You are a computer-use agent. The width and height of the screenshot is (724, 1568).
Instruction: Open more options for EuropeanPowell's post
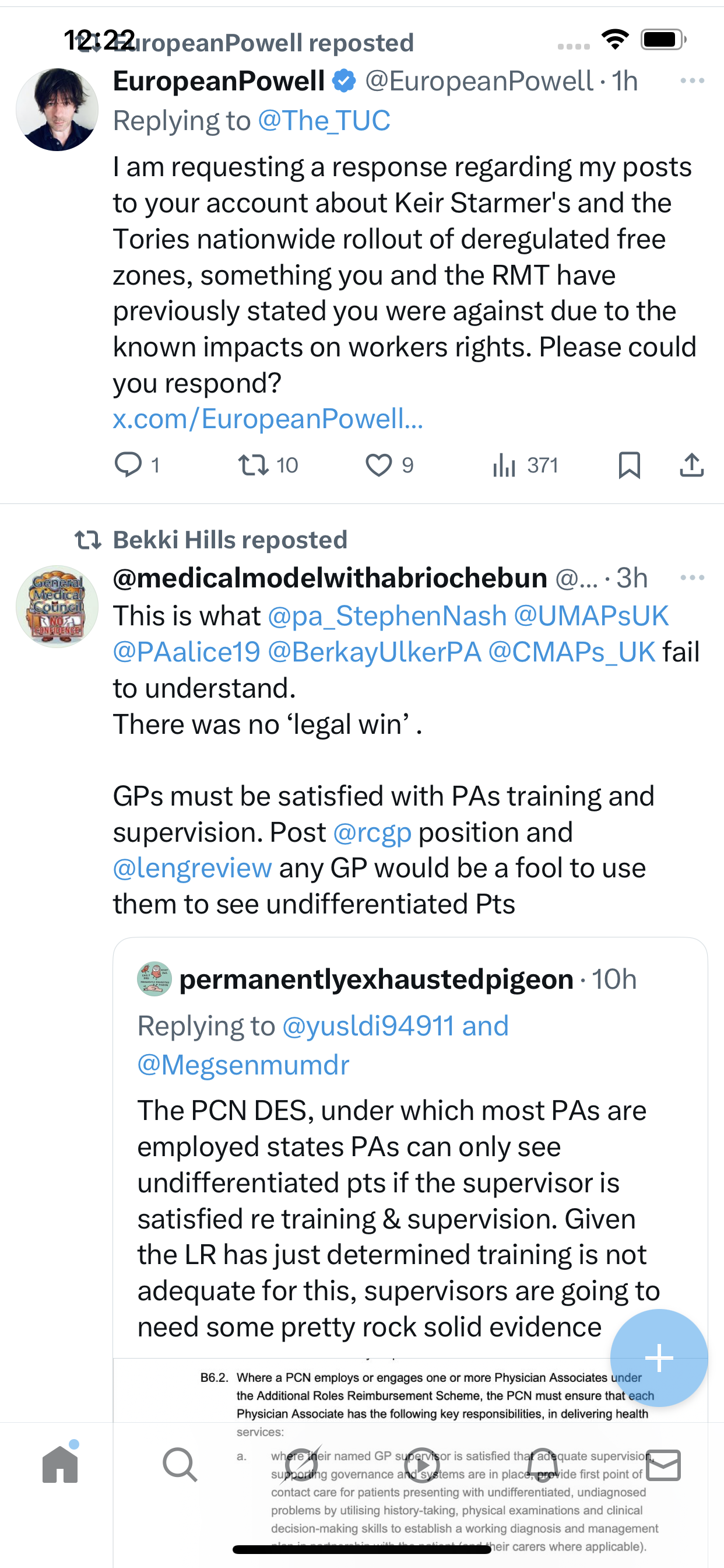tap(692, 81)
